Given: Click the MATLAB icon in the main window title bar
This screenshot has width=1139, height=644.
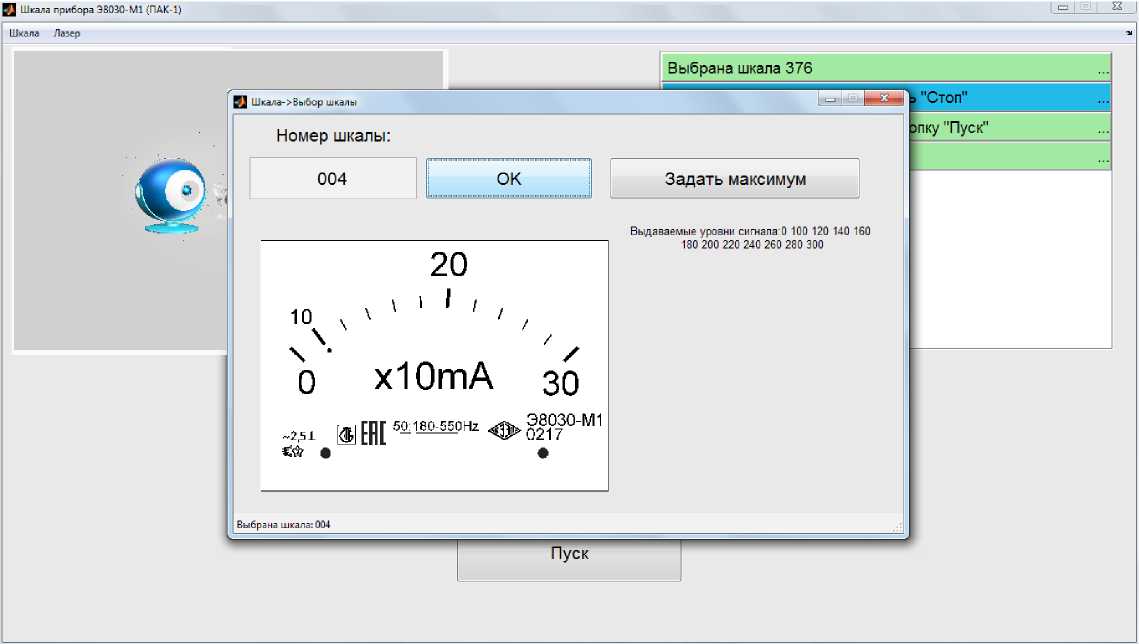Looking at the screenshot, I should click(x=10, y=7).
